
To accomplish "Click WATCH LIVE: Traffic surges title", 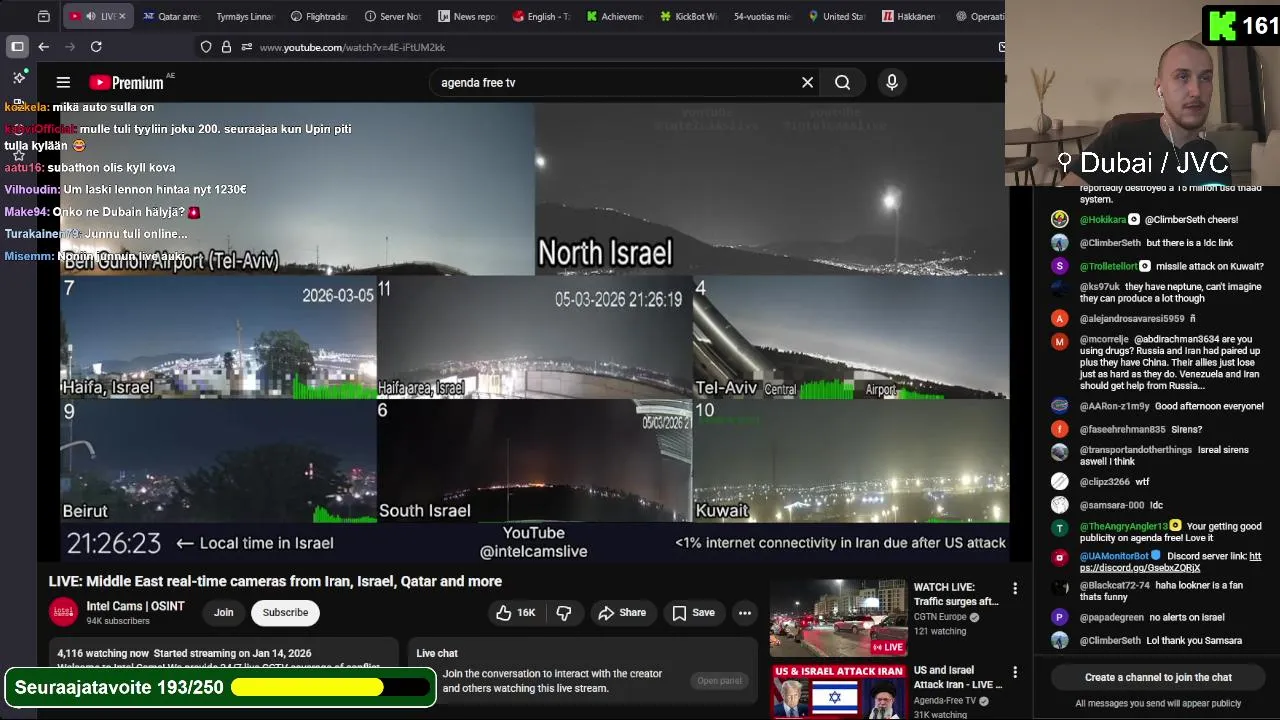I will [x=956, y=594].
